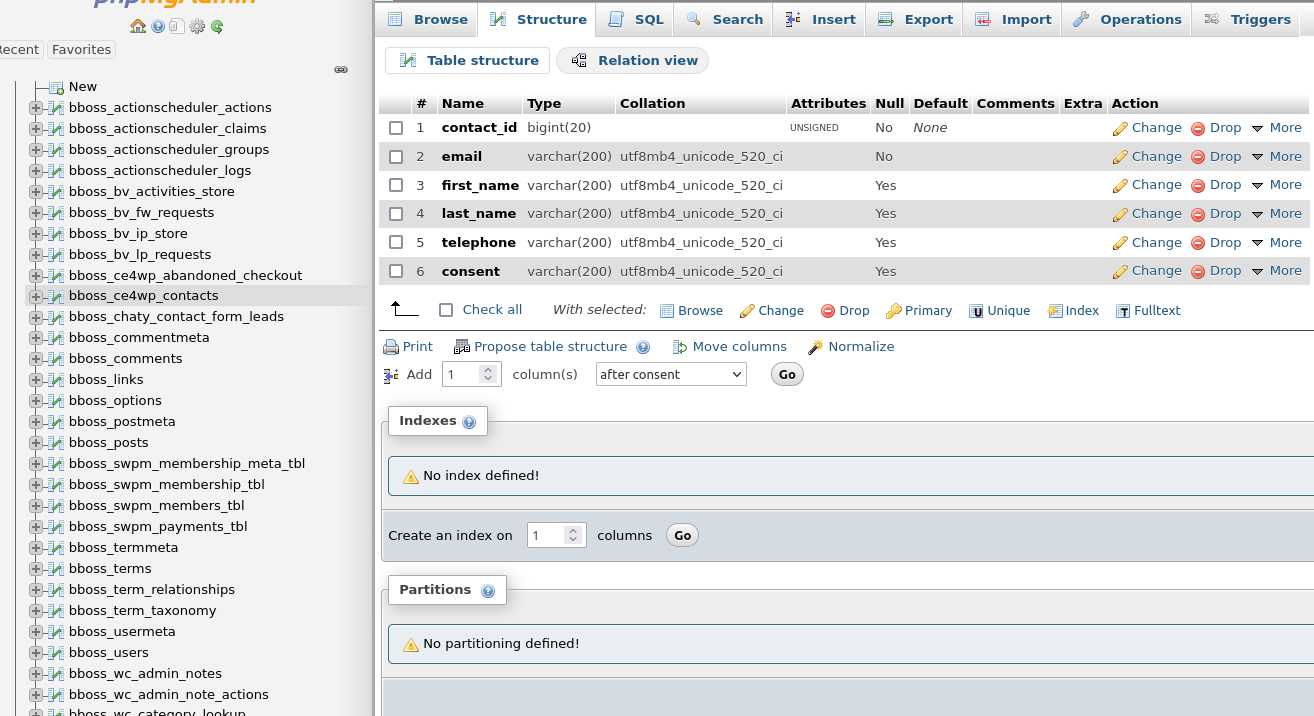Increment the Add column count stepper
The image size is (1314, 716).
pos(489,369)
